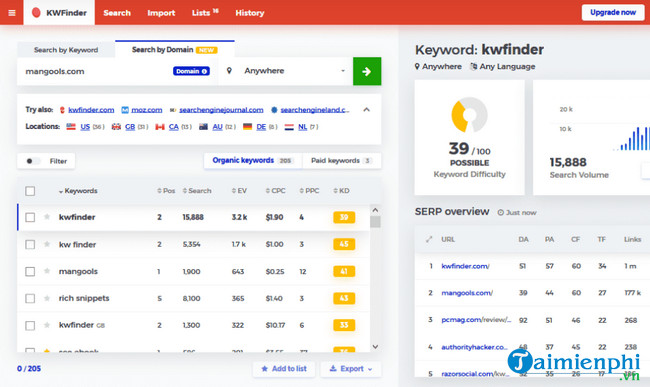
Task: Click the KWFinder logo icon
Action: coord(36,13)
